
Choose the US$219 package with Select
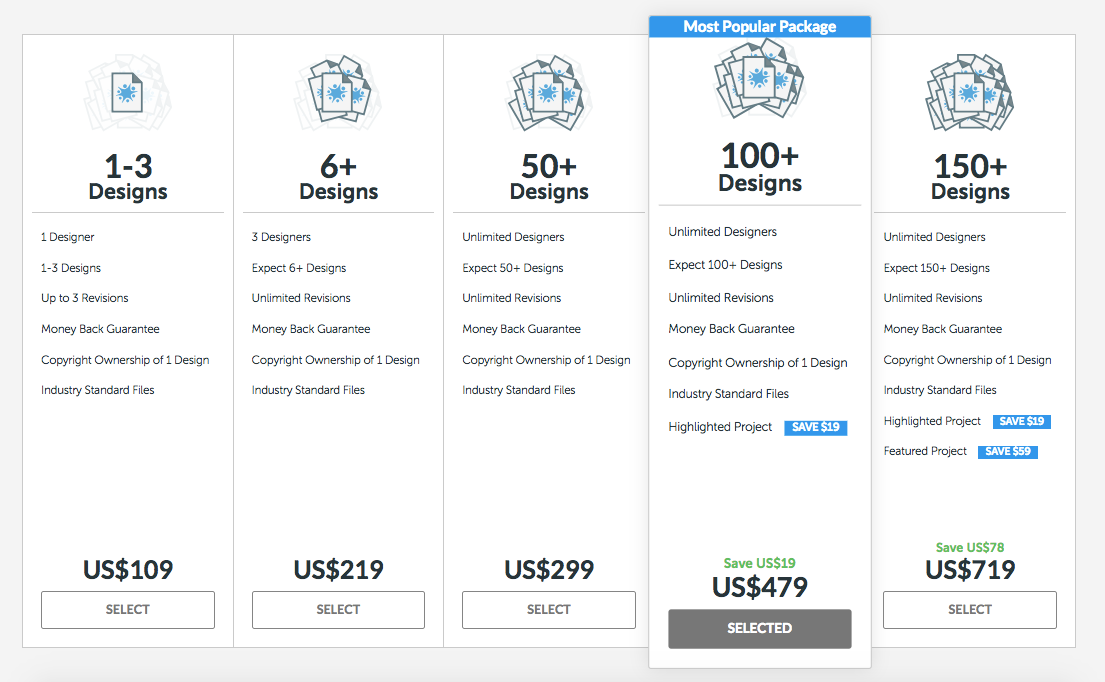338,609
